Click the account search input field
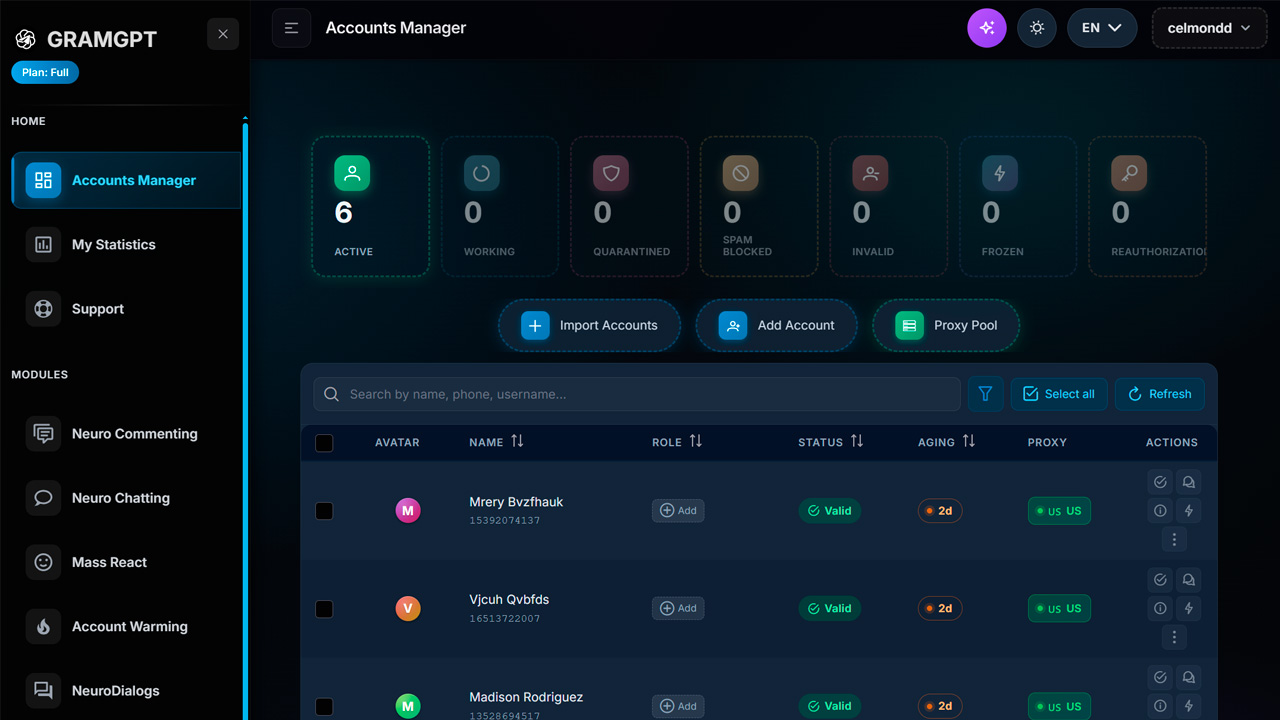1280x720 pixels. coord(637,394)
